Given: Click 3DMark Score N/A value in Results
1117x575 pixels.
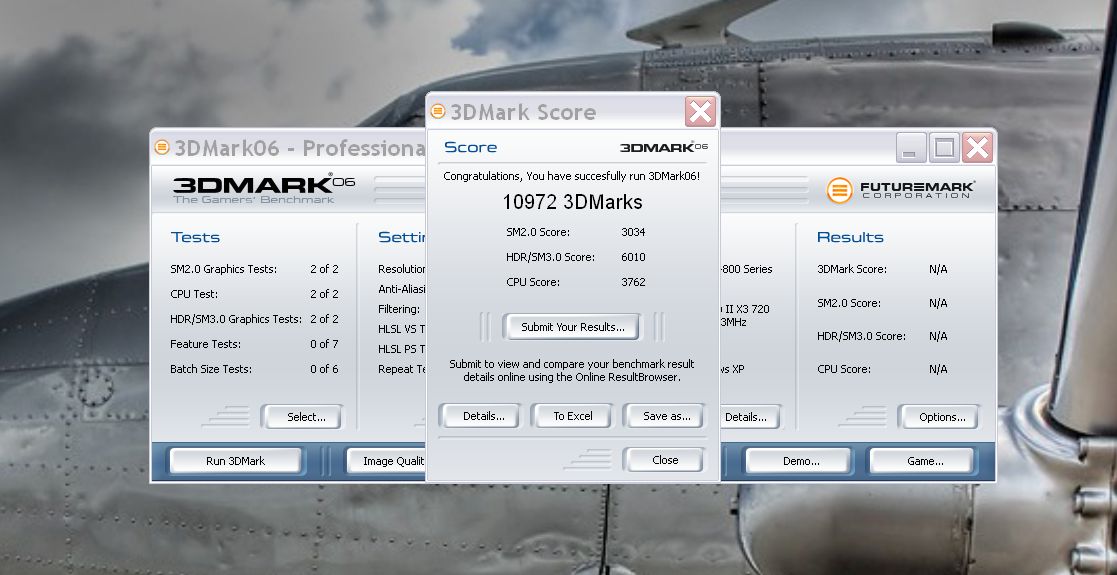Looking at the screenshot, I should 938,269.
